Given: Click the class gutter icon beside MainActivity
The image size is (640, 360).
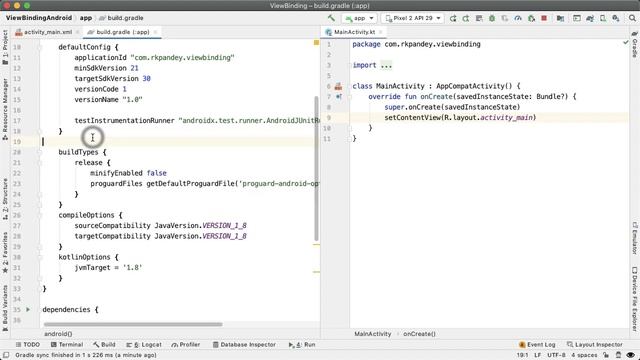Looking at the screenshot, I should (x=338, y=86).
